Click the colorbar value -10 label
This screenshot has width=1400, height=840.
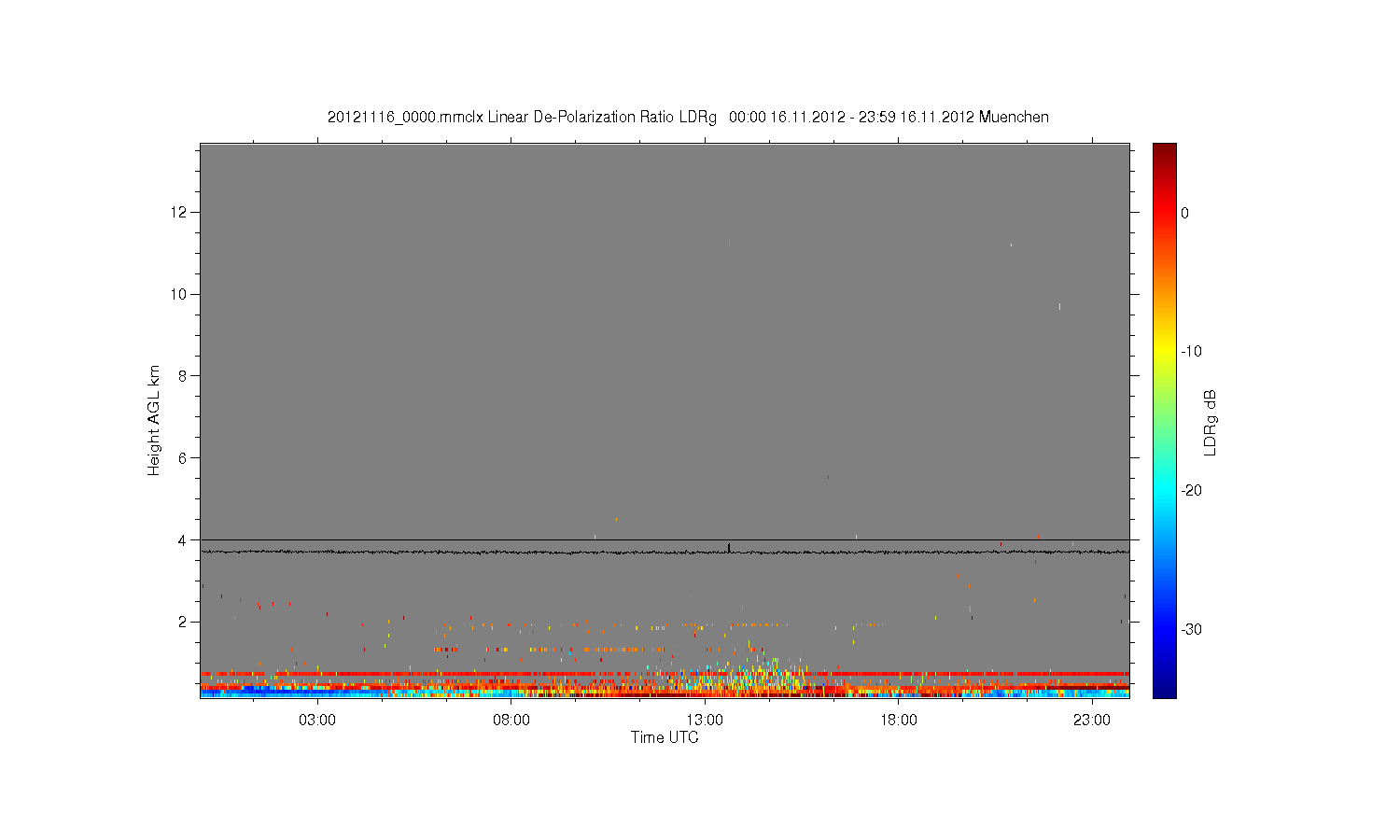point(1191,352)
